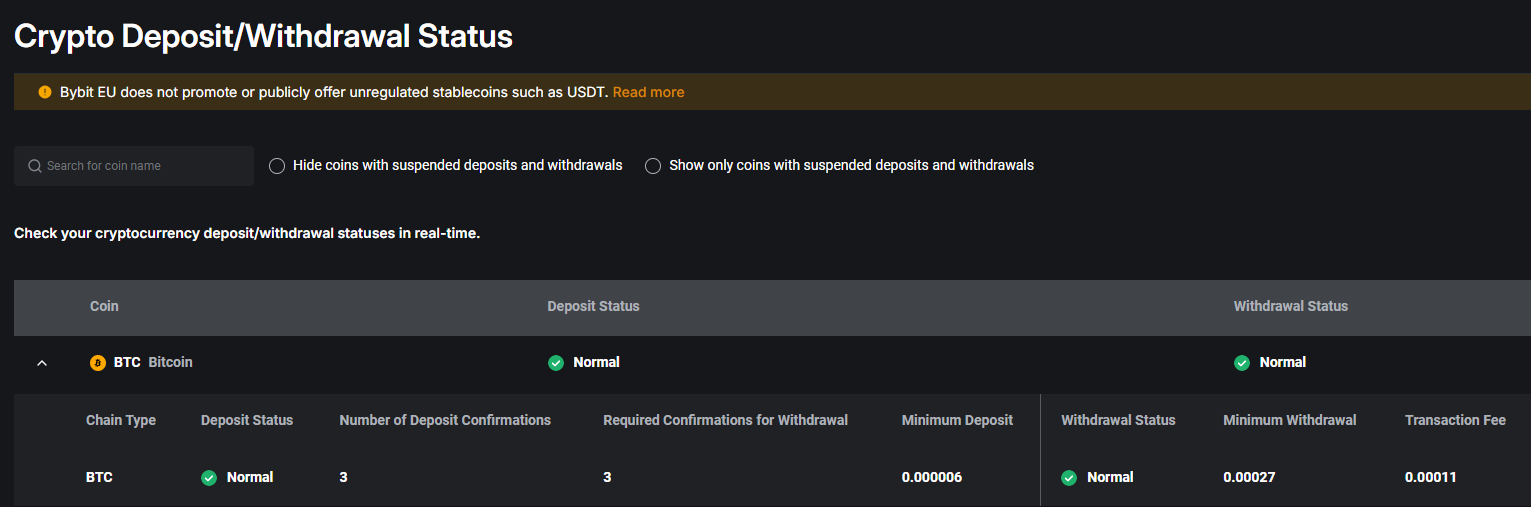Open the Read more link
This screenshot has width=1531, height=507.
[648, 92]
